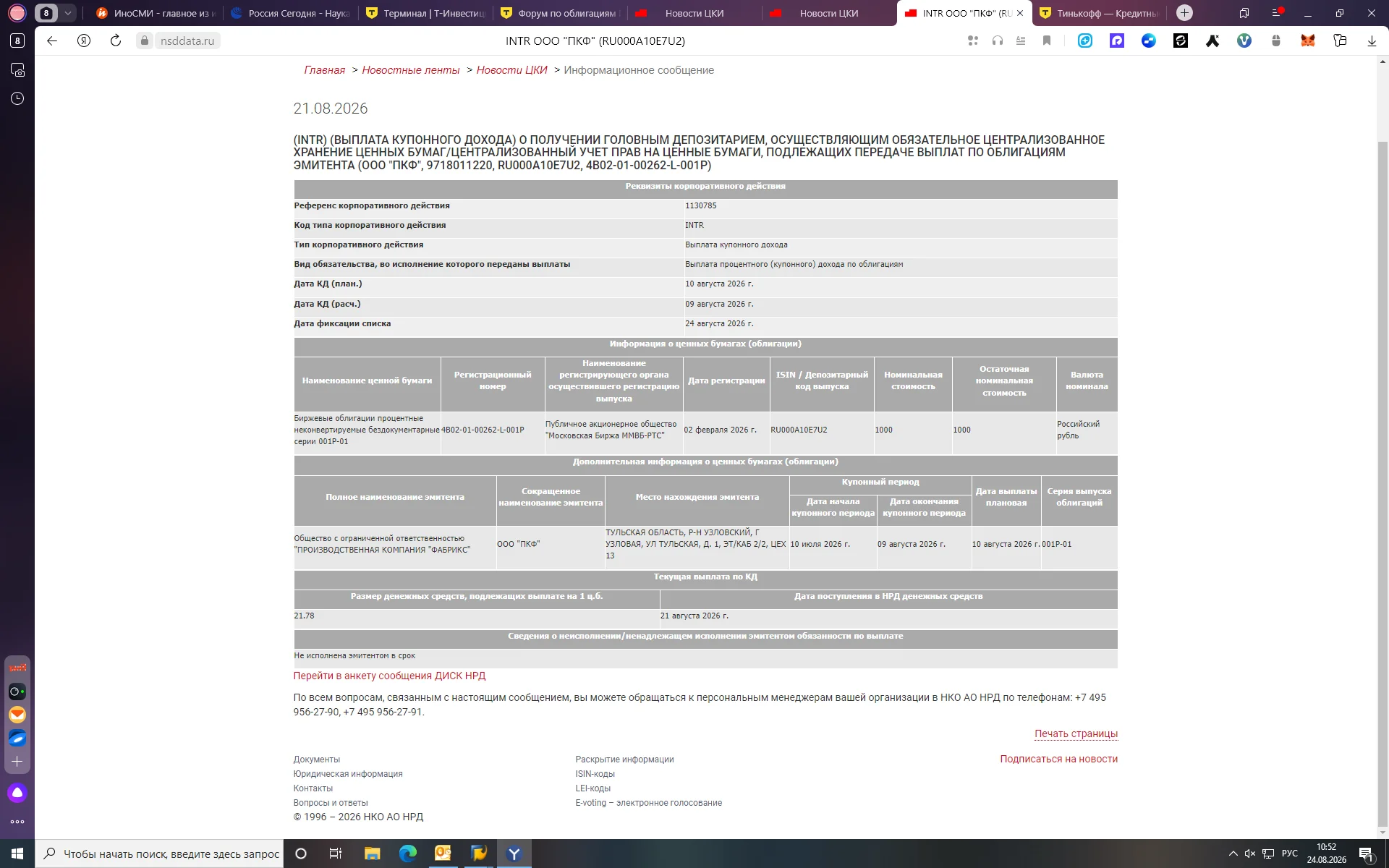
Task: Open the Yandex home page icon
Action: pos(84,41)
